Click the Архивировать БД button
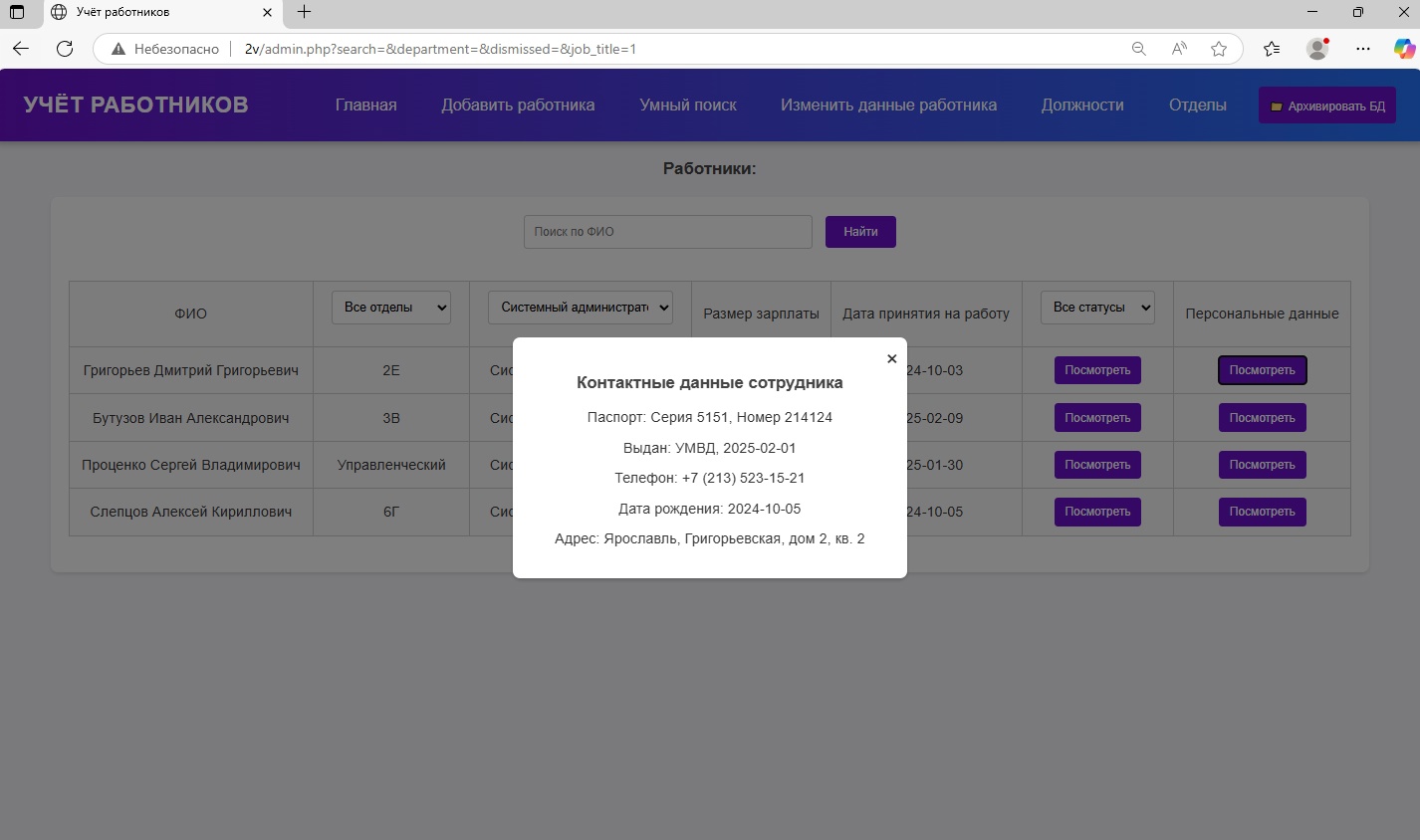This screenshot has height=840, width=1420. [x=1327, y=105]
